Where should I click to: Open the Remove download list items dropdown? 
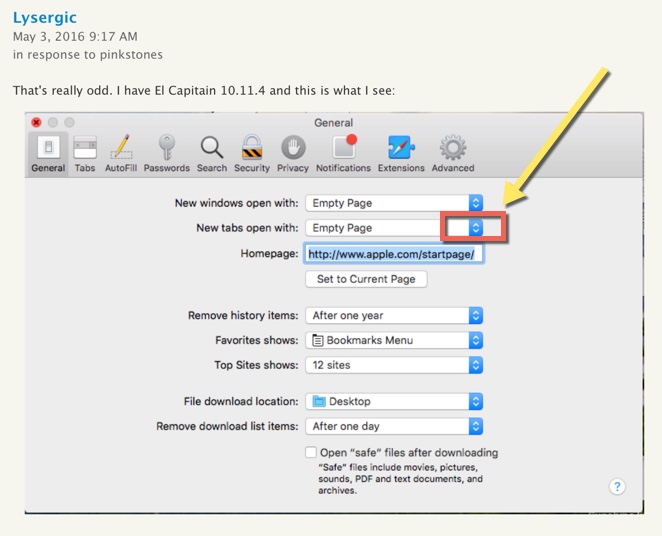point(394,426)
